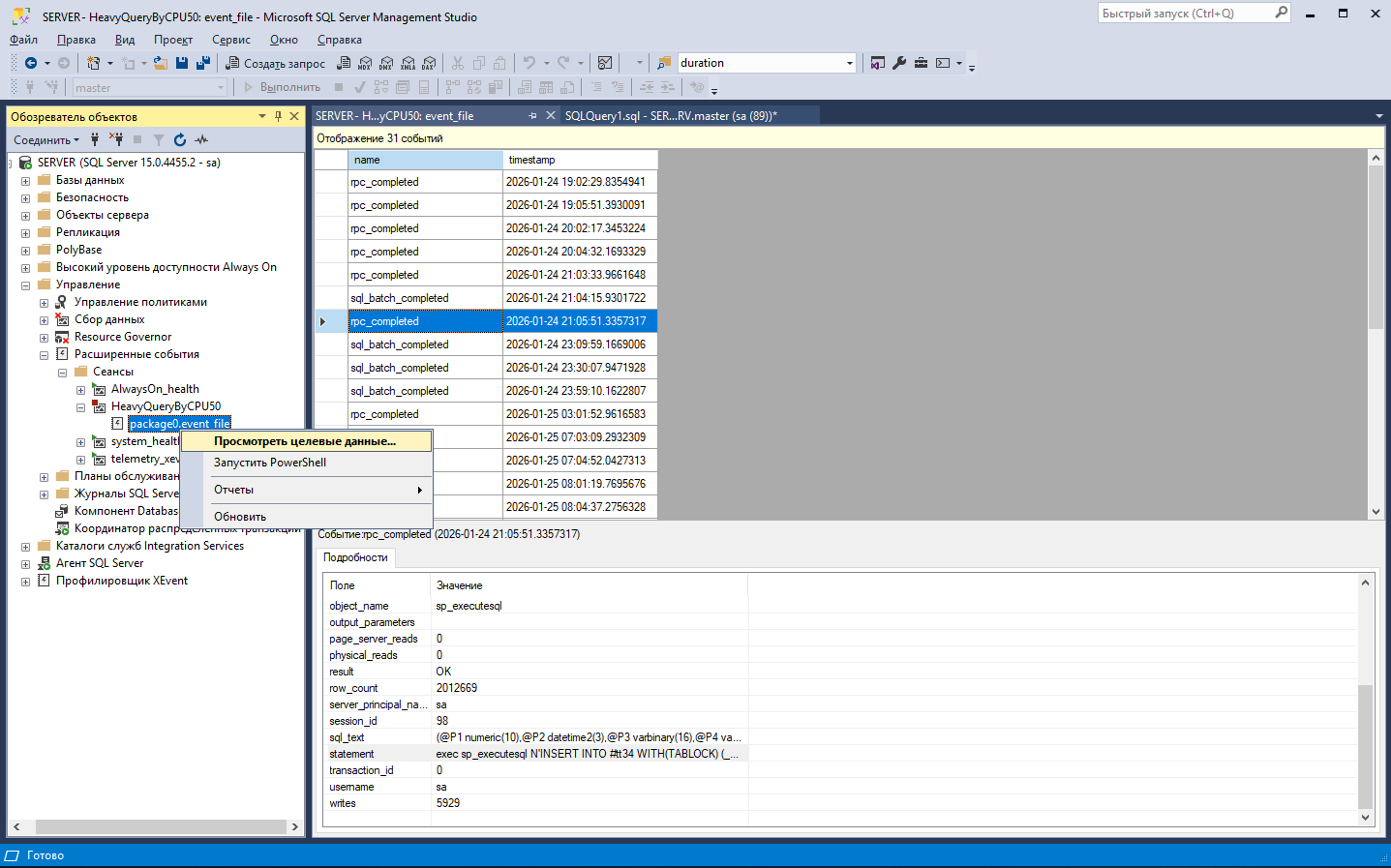Viewport: 1391px width, 868px height.
Task: Click the XMLA query icon
Action: pos(408,63)
